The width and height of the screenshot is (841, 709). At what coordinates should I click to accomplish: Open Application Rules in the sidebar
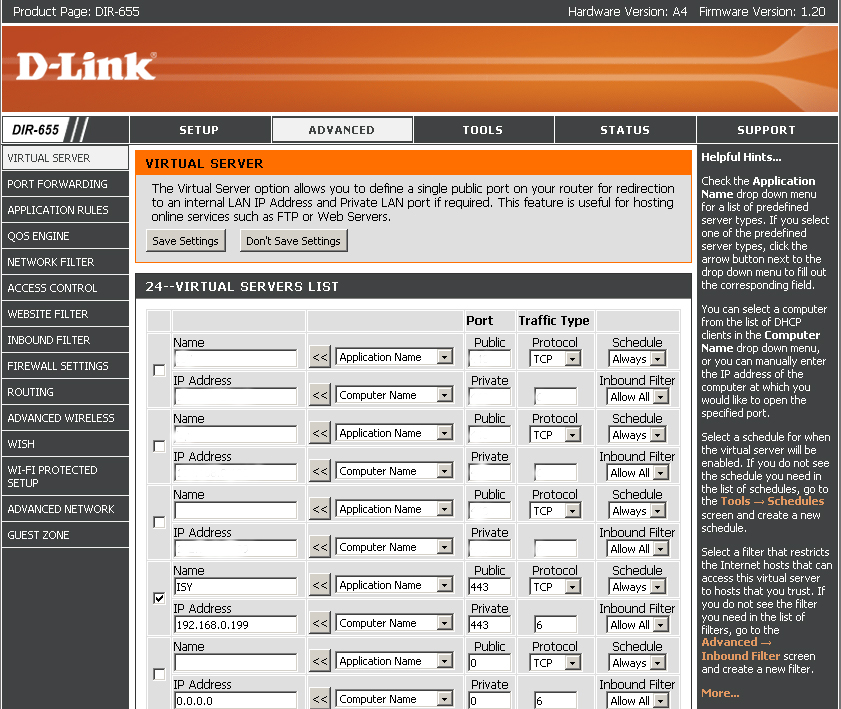point(65,210)
